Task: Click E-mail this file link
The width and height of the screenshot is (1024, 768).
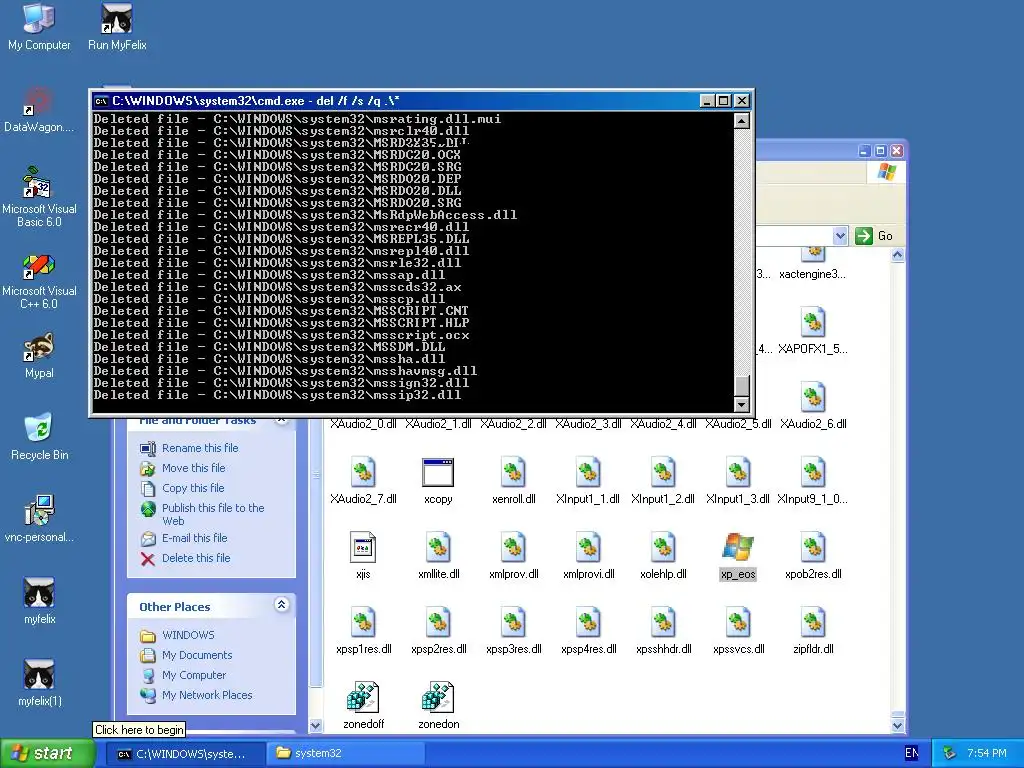Action: coord(195,538)
